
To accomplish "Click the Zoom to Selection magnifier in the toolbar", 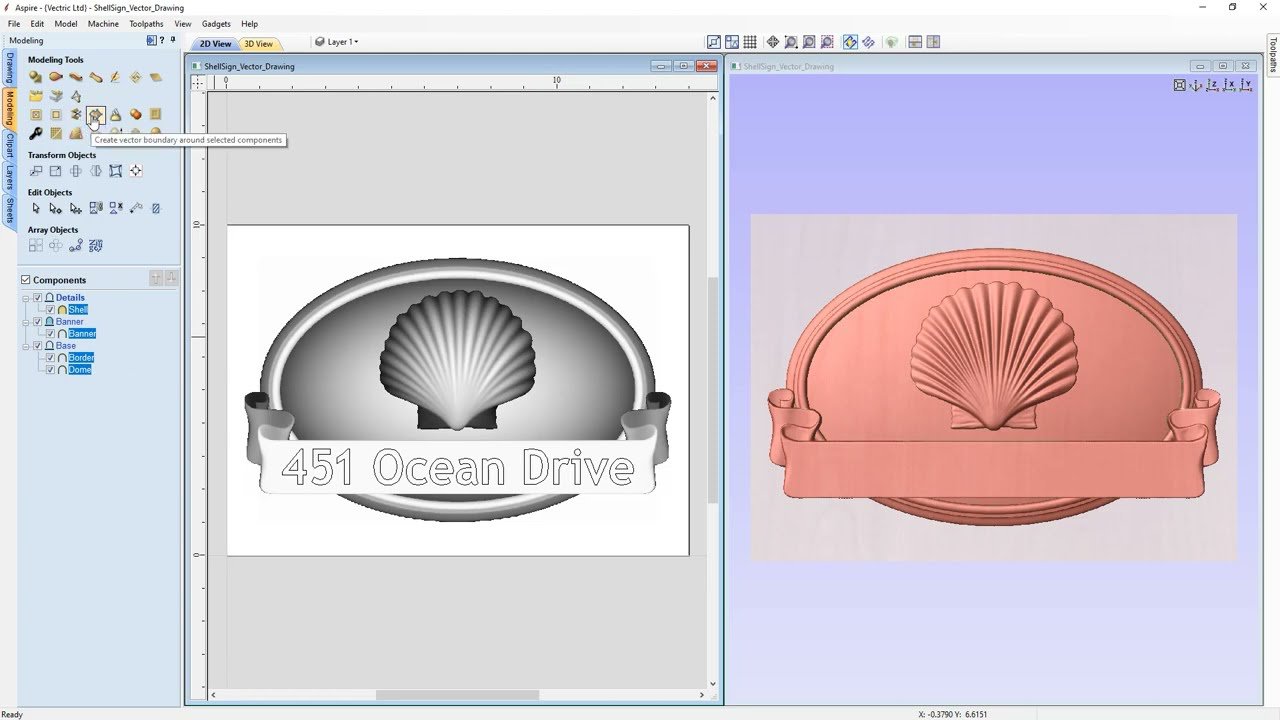I will (826, 42).
